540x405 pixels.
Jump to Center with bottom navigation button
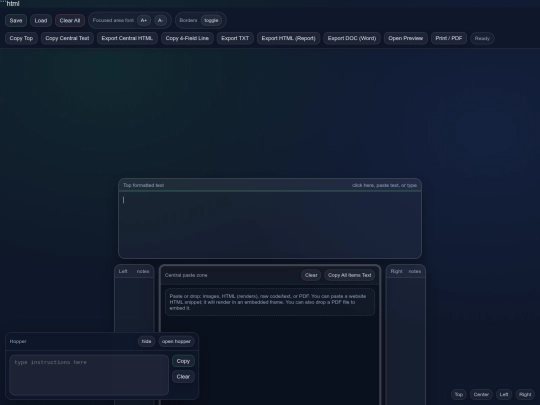[481, 394]
